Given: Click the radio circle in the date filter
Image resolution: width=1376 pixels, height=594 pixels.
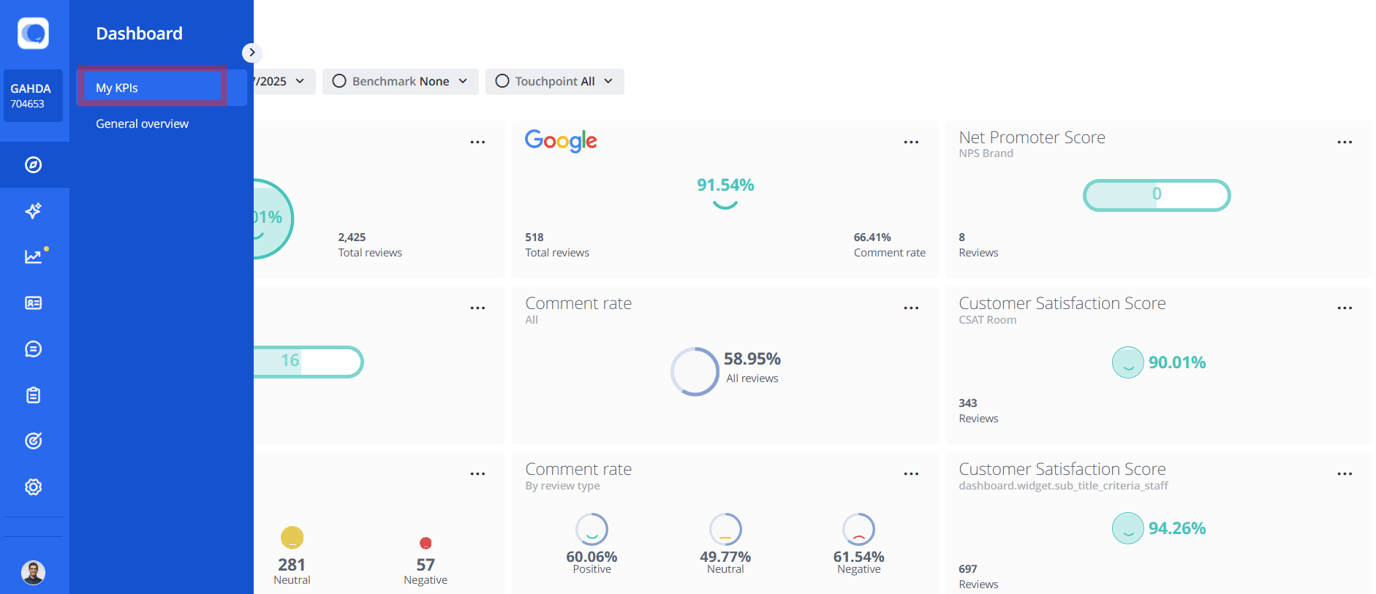Looking at the screenshot, I should click(x=262, y=81).
